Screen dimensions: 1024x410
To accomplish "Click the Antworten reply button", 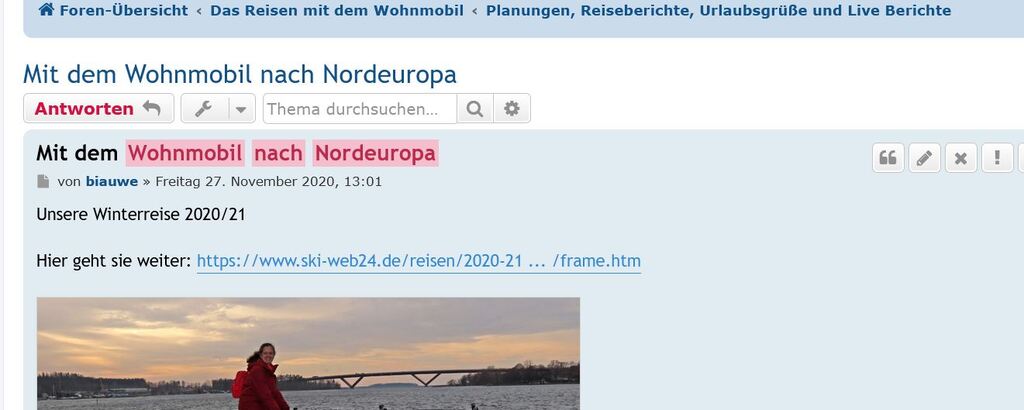I will (99, 108).
